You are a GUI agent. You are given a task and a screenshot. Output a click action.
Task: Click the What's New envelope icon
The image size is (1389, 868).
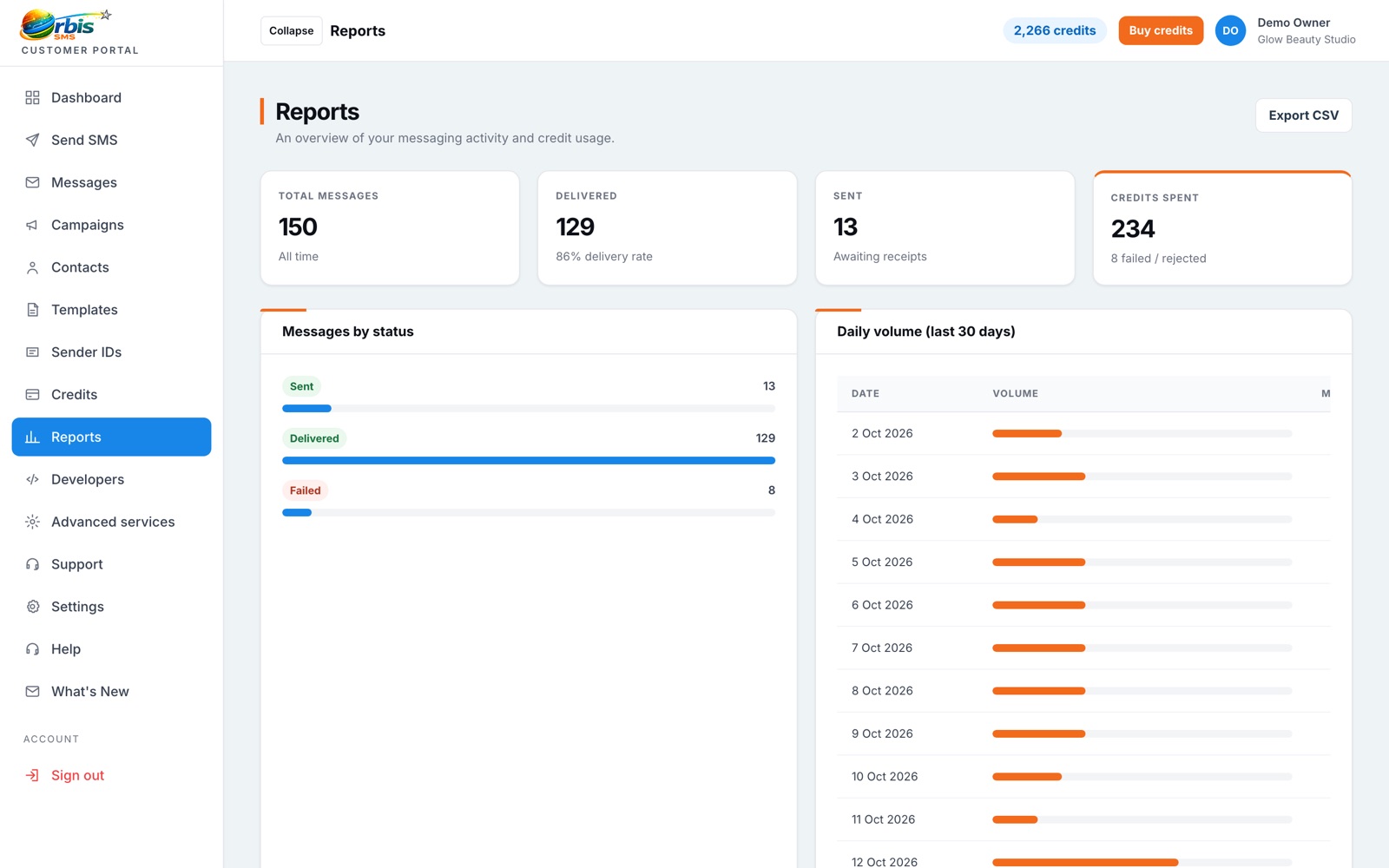(x=32, y=692)
